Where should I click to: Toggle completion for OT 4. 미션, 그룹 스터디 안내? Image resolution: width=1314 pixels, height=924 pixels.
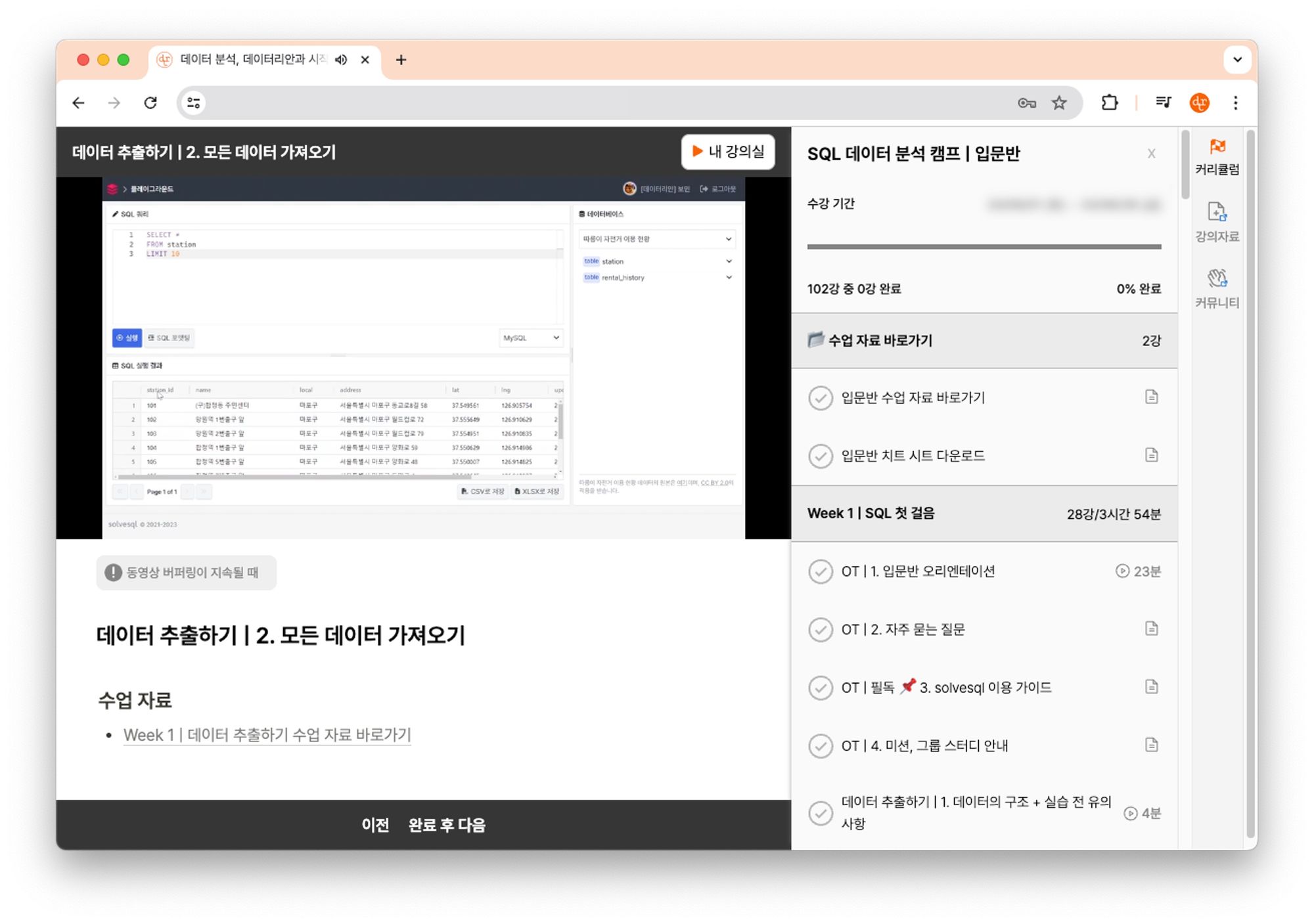[x=820, y=745]
